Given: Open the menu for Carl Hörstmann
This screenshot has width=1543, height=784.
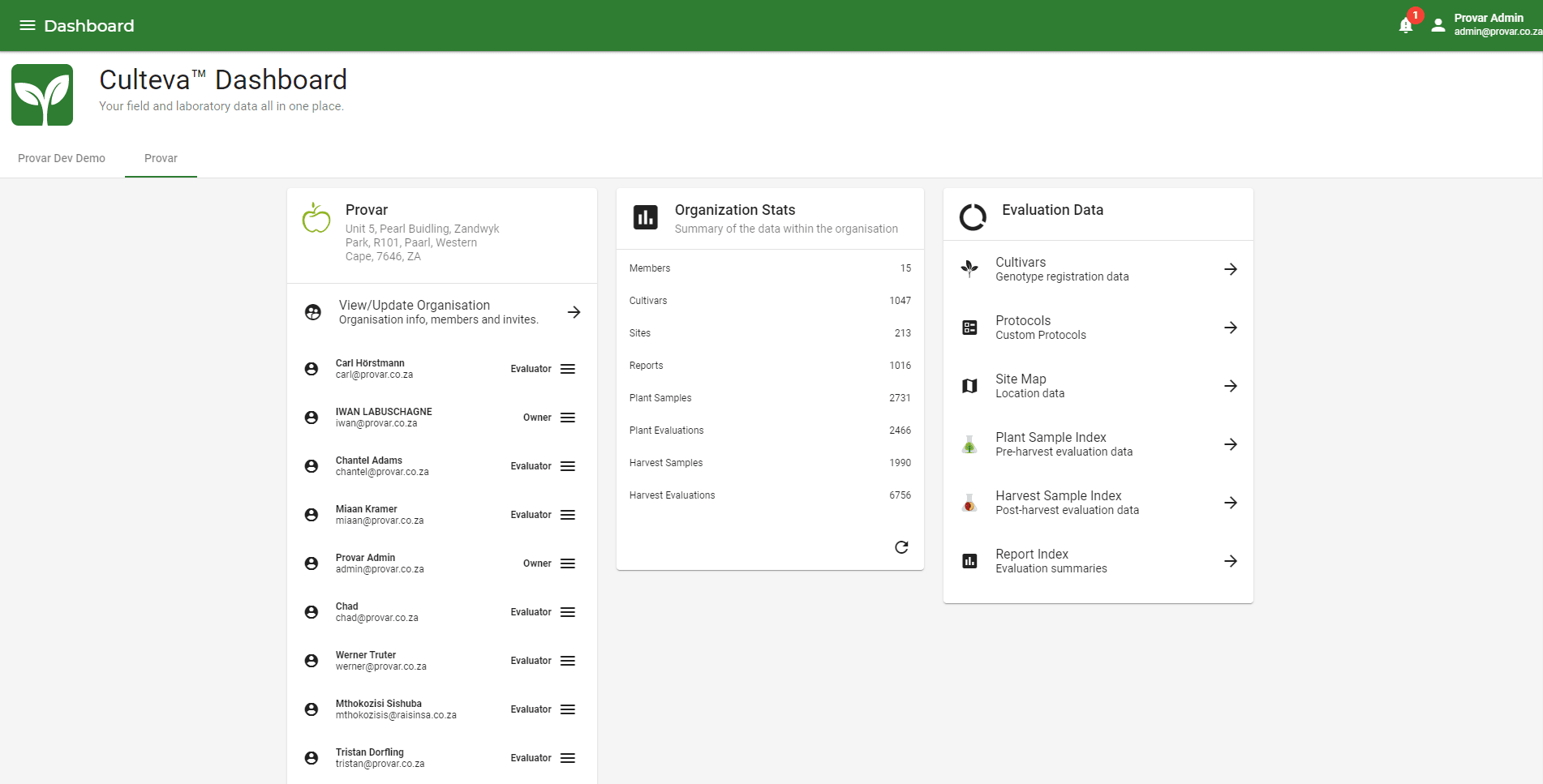Looking at the screenshot, I should (x=568, y=369).
